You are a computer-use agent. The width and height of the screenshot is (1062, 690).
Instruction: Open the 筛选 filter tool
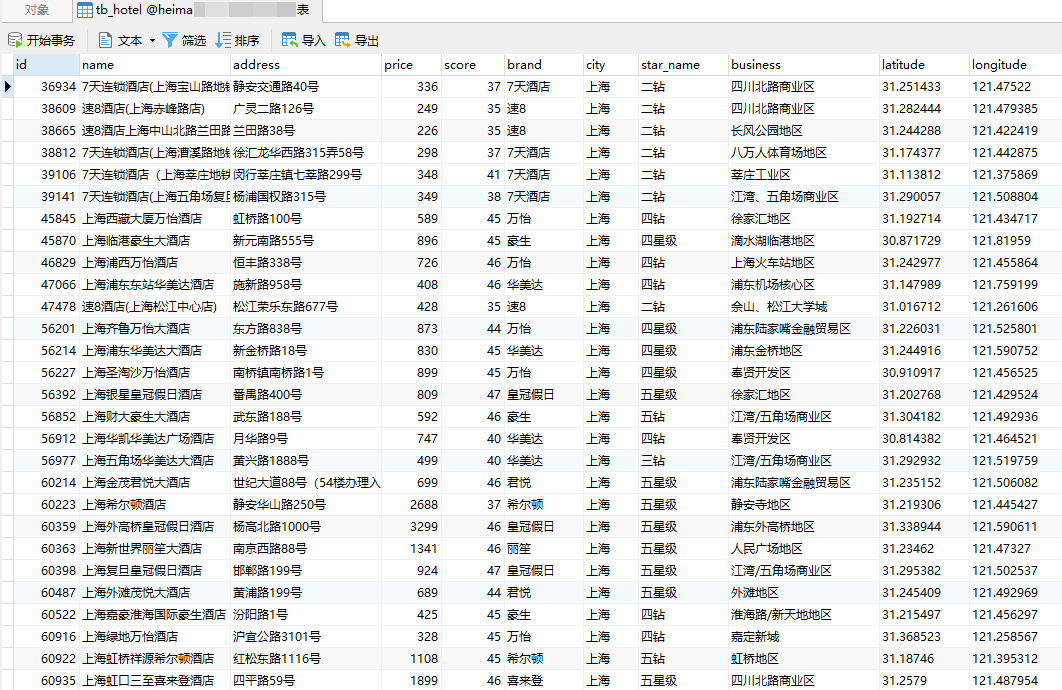[170, 41]
